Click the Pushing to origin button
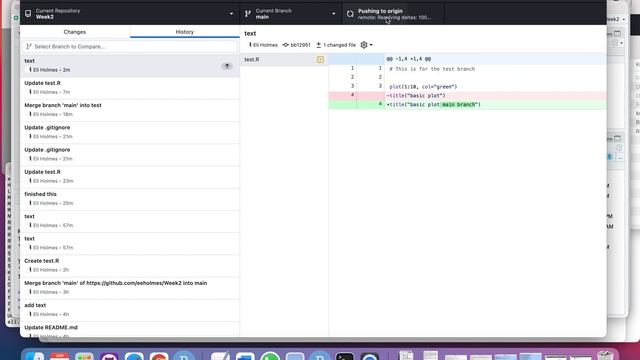The height and width of the screenshot is (360, 640). (x=393, y=14)
